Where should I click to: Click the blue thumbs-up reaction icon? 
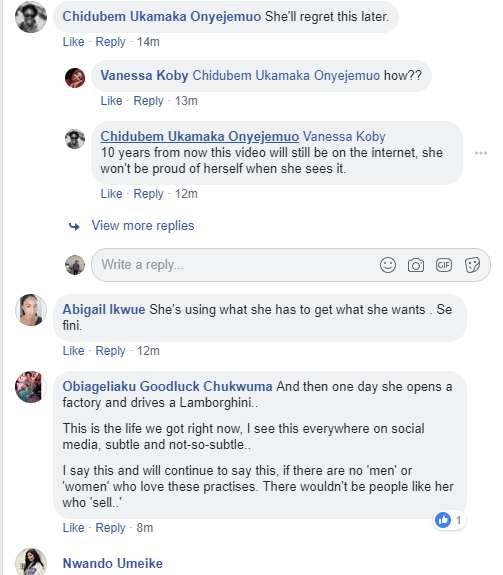tap(443, 520)
